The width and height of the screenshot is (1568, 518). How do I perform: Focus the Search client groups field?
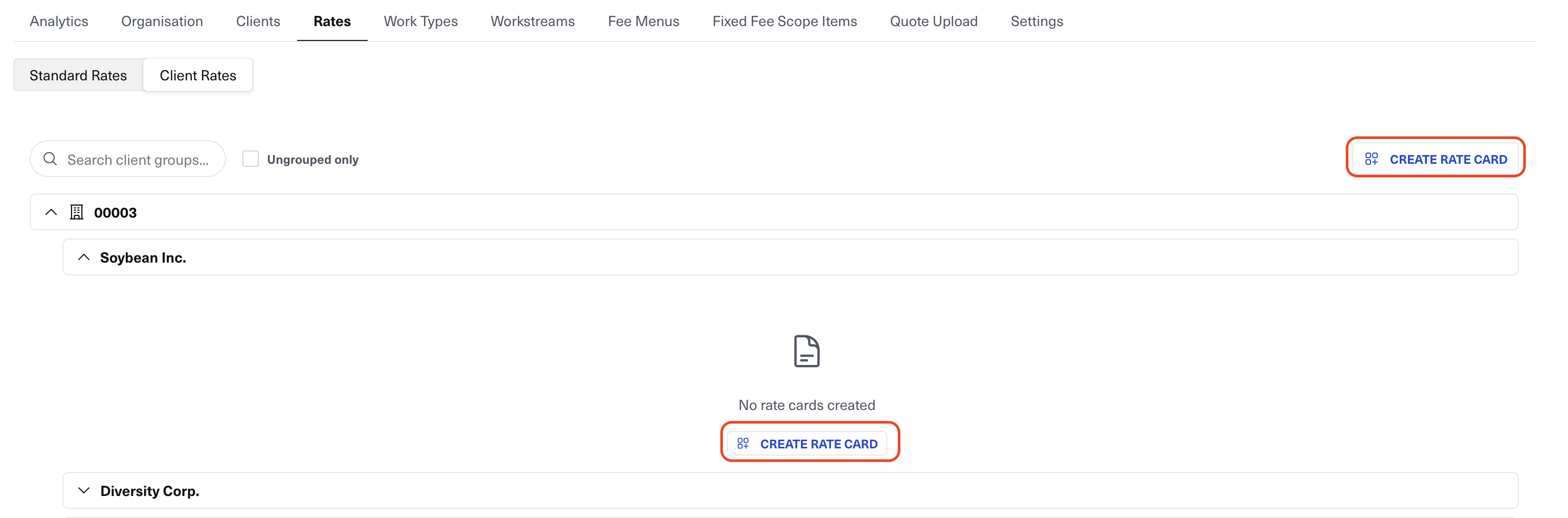[x=138, y=160]
